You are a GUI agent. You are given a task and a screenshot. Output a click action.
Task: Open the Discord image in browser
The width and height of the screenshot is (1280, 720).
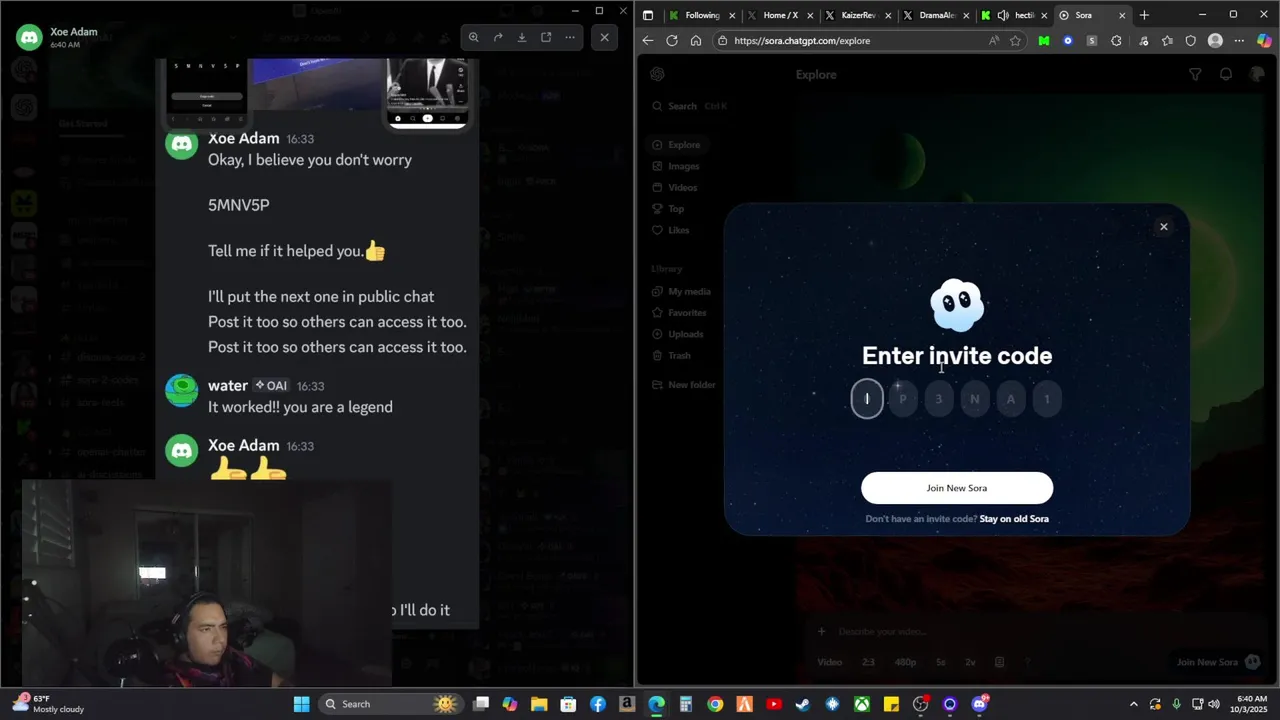pos(546,37)
